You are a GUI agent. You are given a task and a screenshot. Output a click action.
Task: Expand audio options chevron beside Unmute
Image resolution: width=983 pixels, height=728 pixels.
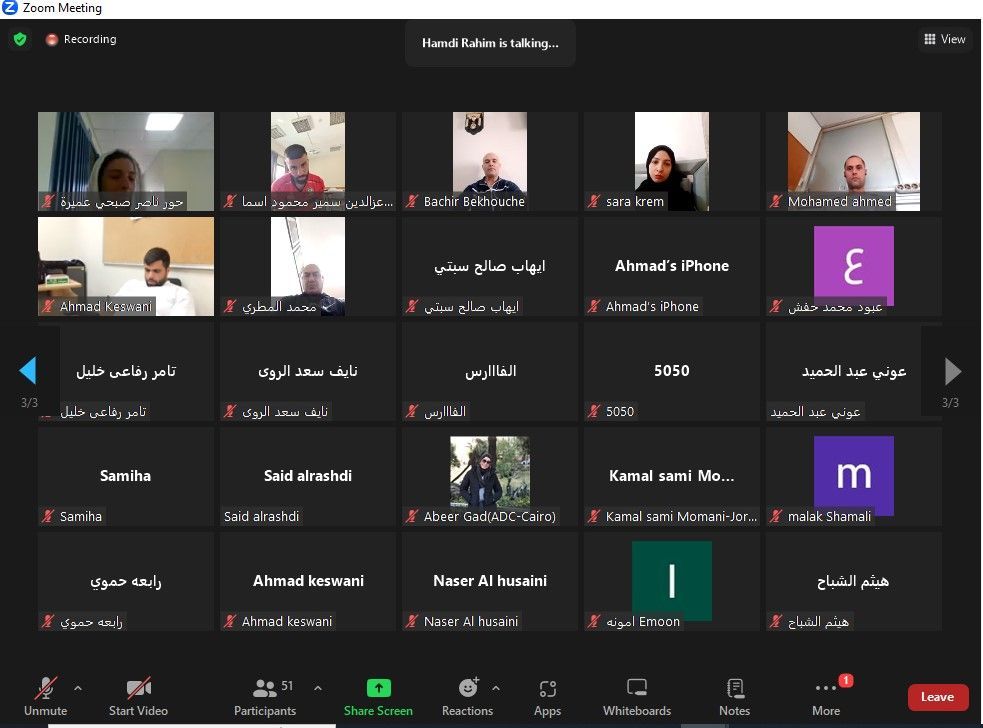point(78,688)
